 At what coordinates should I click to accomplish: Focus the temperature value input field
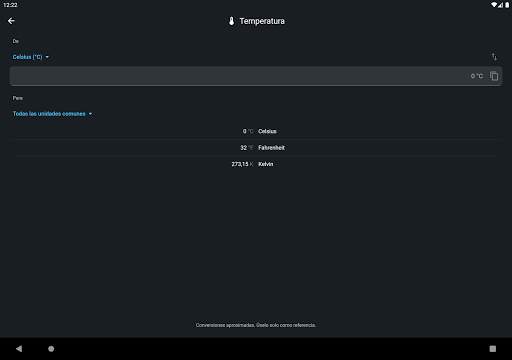pyautogui.click(x=256, y=76)
